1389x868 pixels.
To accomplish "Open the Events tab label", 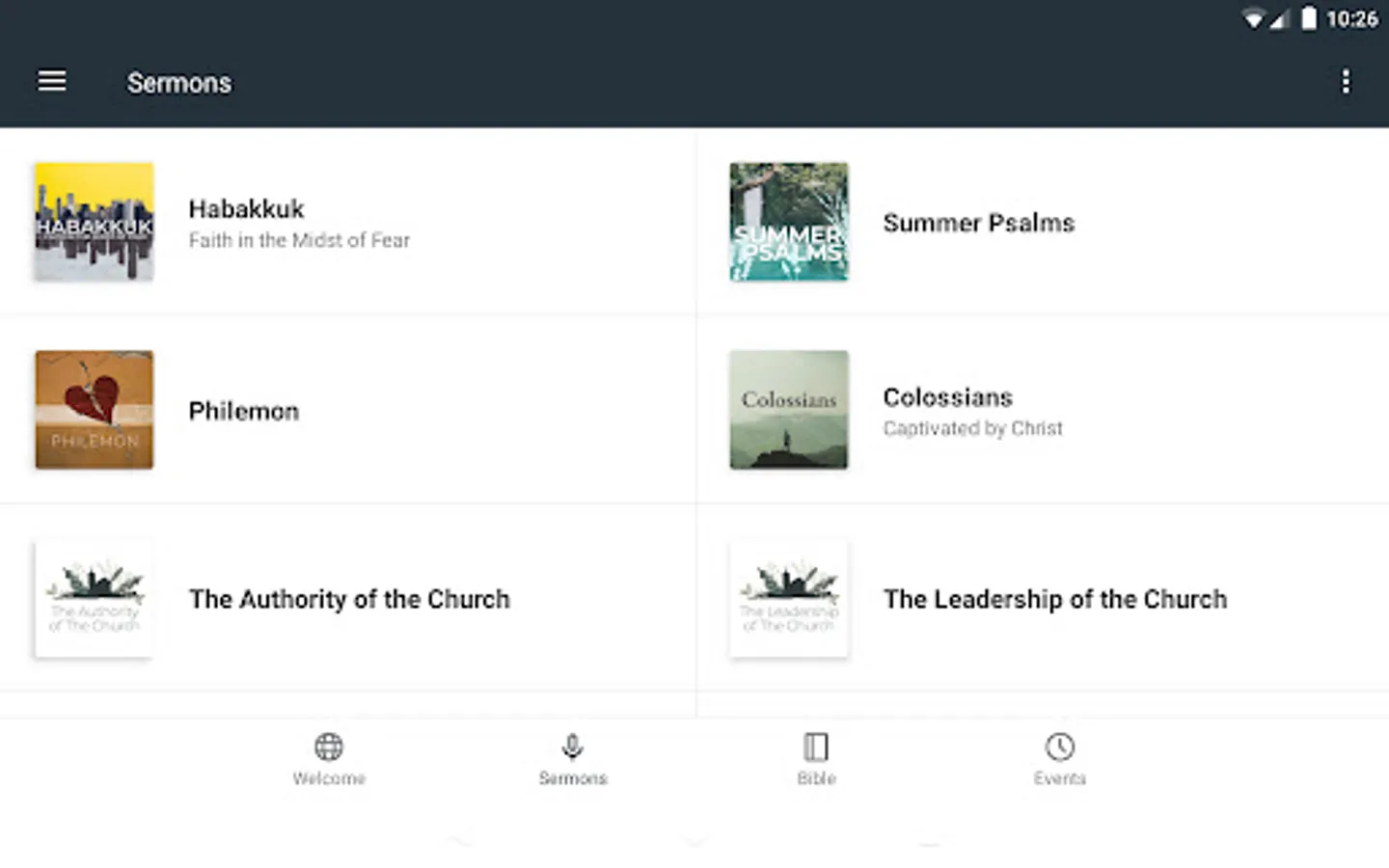I will point(1060,778).
